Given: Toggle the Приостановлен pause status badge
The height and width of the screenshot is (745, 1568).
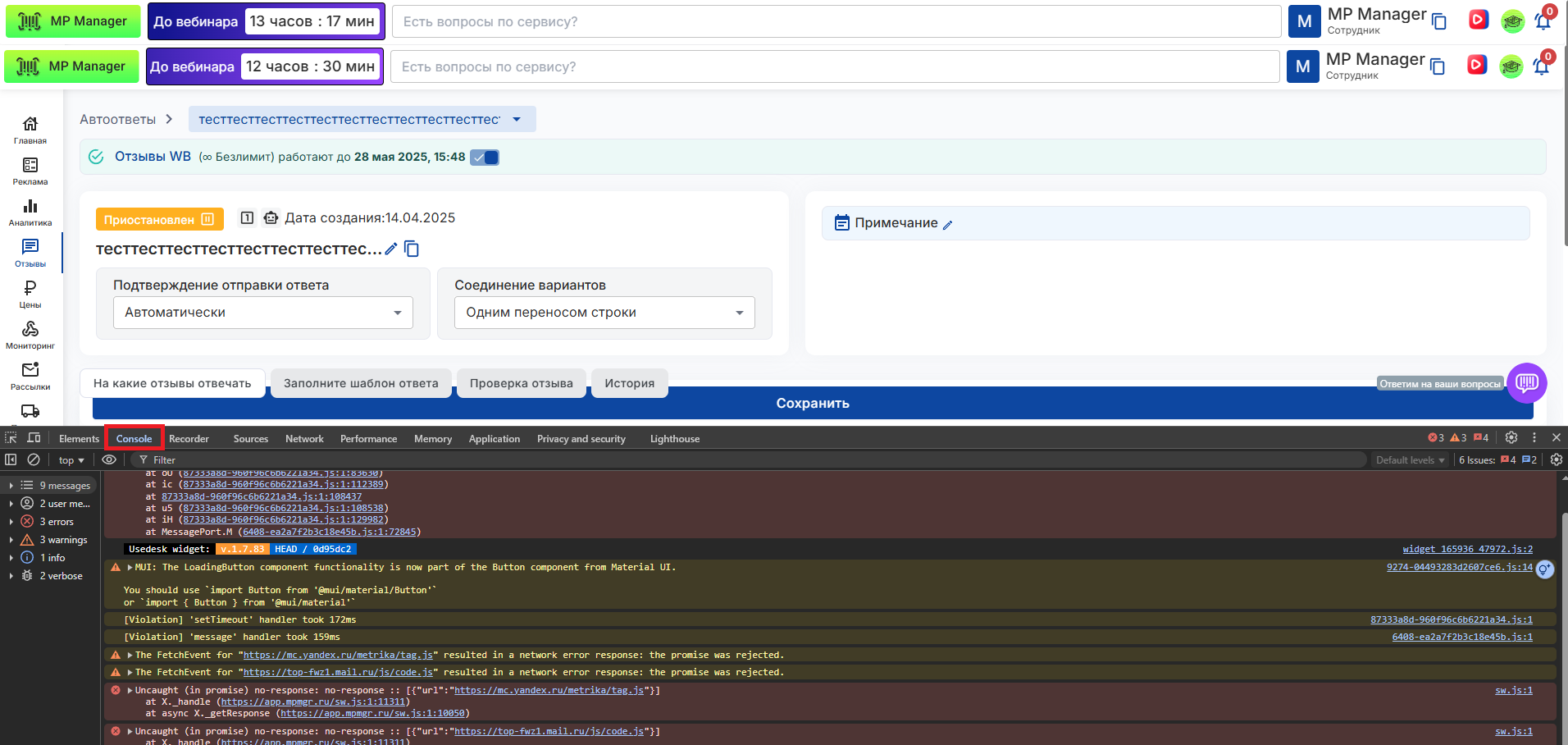Looking at the screenshot, I should coord(156,219).
